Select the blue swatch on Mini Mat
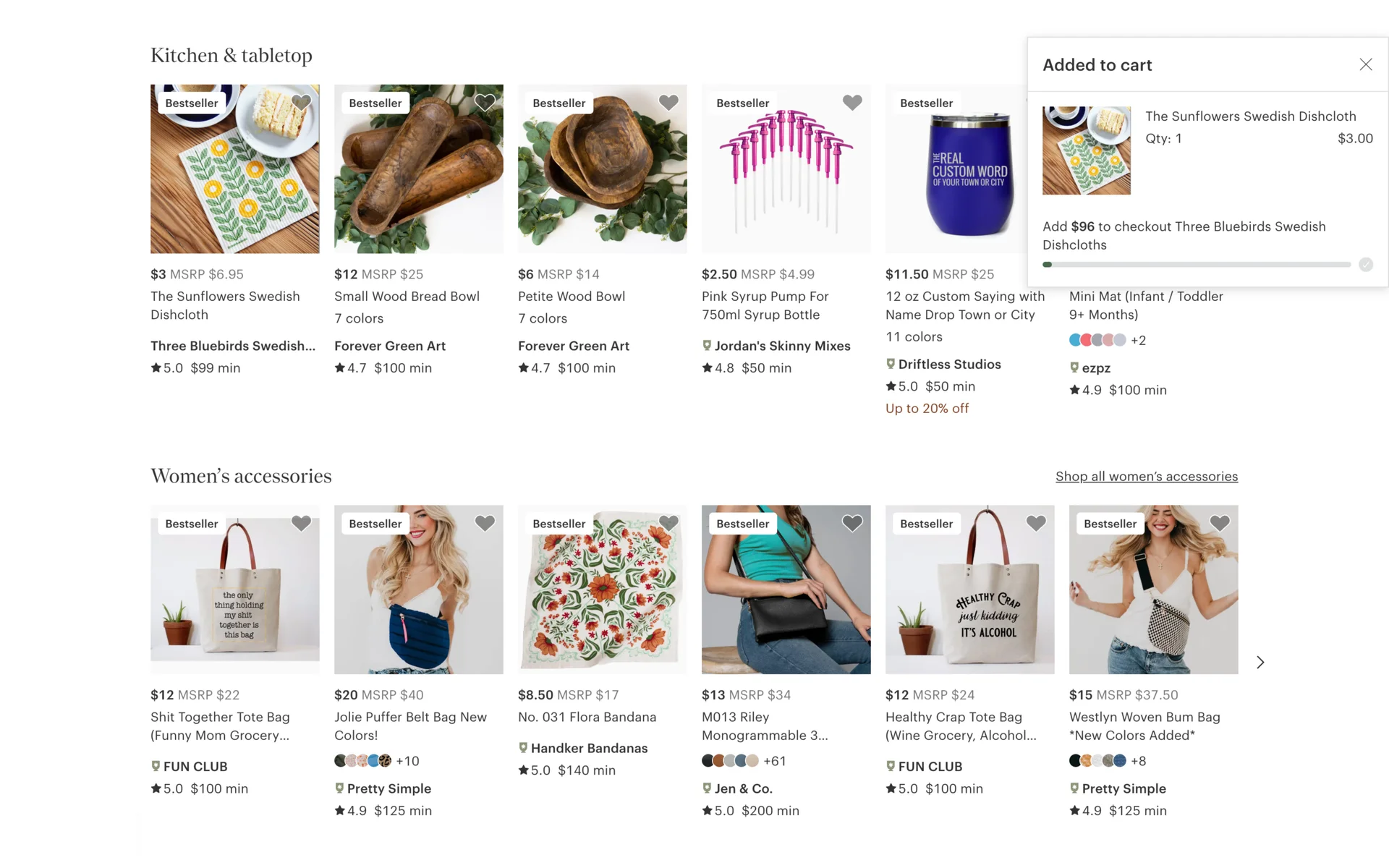1389x868 pixels. click(x=1075, y=340)
